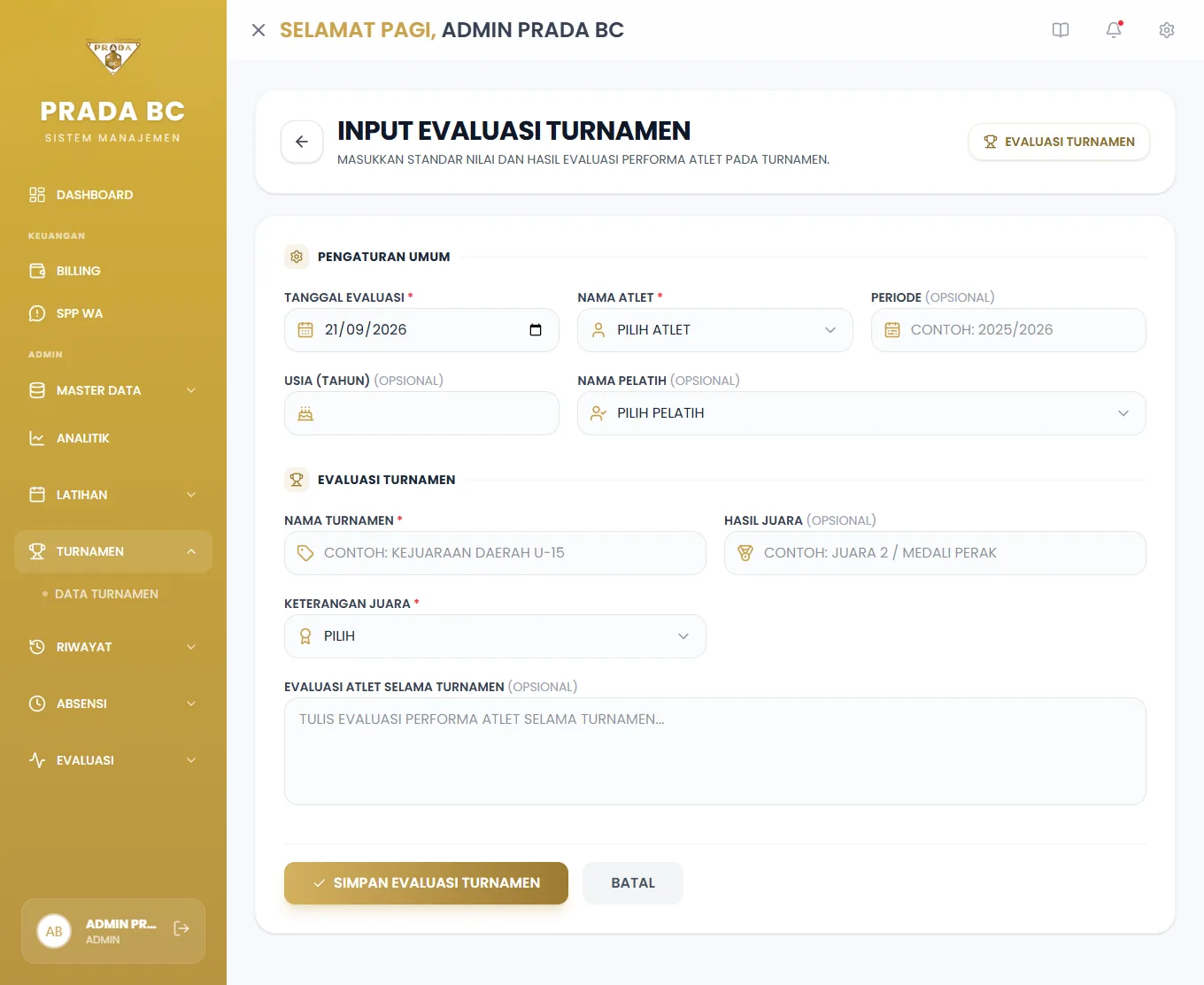
Task: Collapse the Turnamen sidebar menu
Action: click(113, 551)
